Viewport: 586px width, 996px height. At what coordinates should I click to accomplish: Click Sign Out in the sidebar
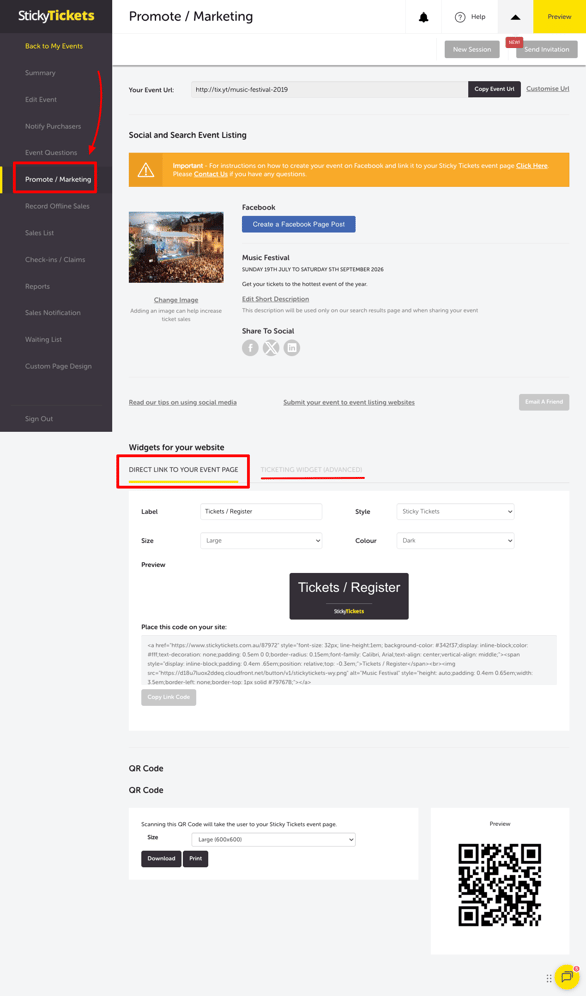(x=39, y=419)
